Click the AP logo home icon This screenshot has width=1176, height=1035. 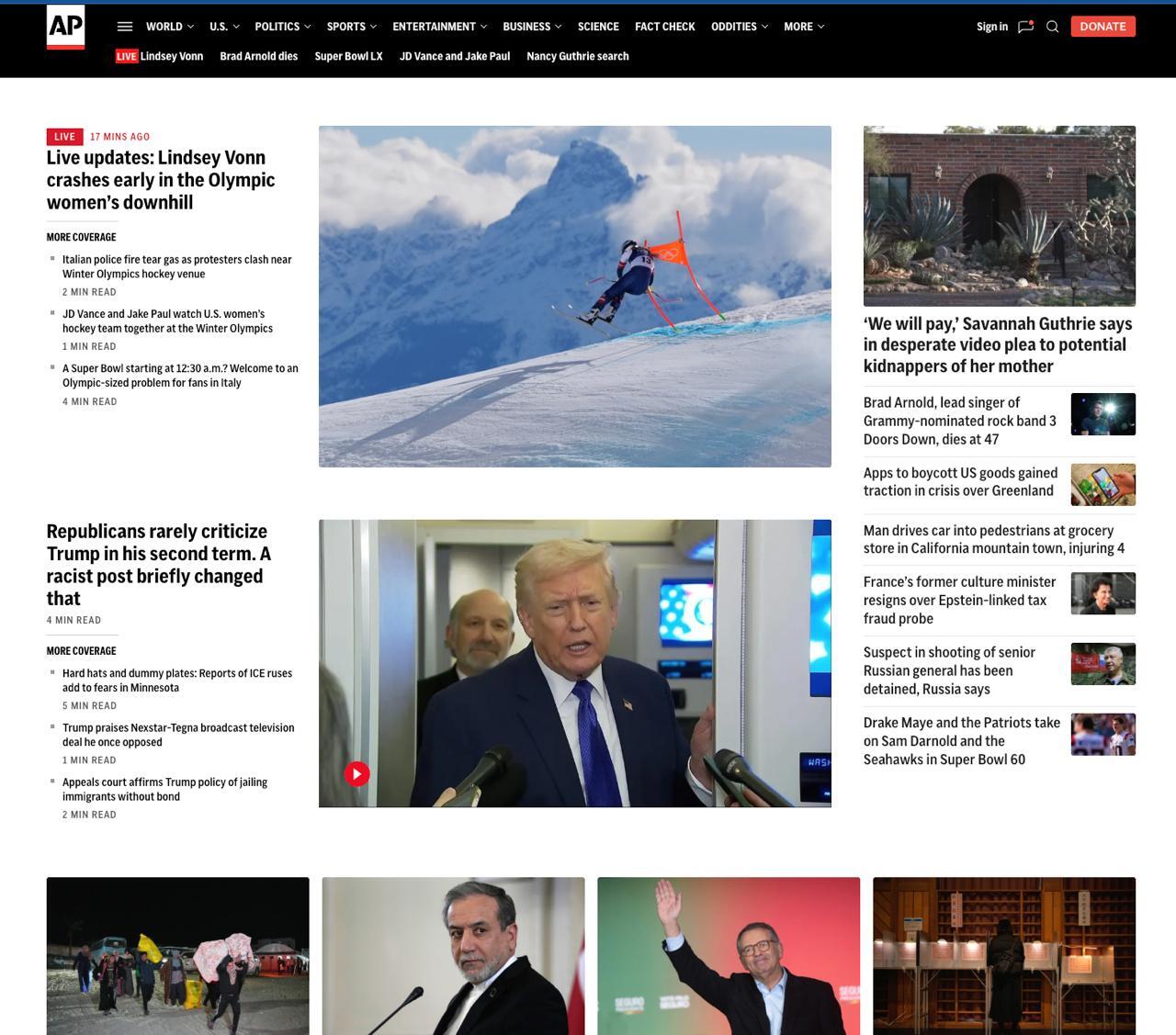point(65,27)
